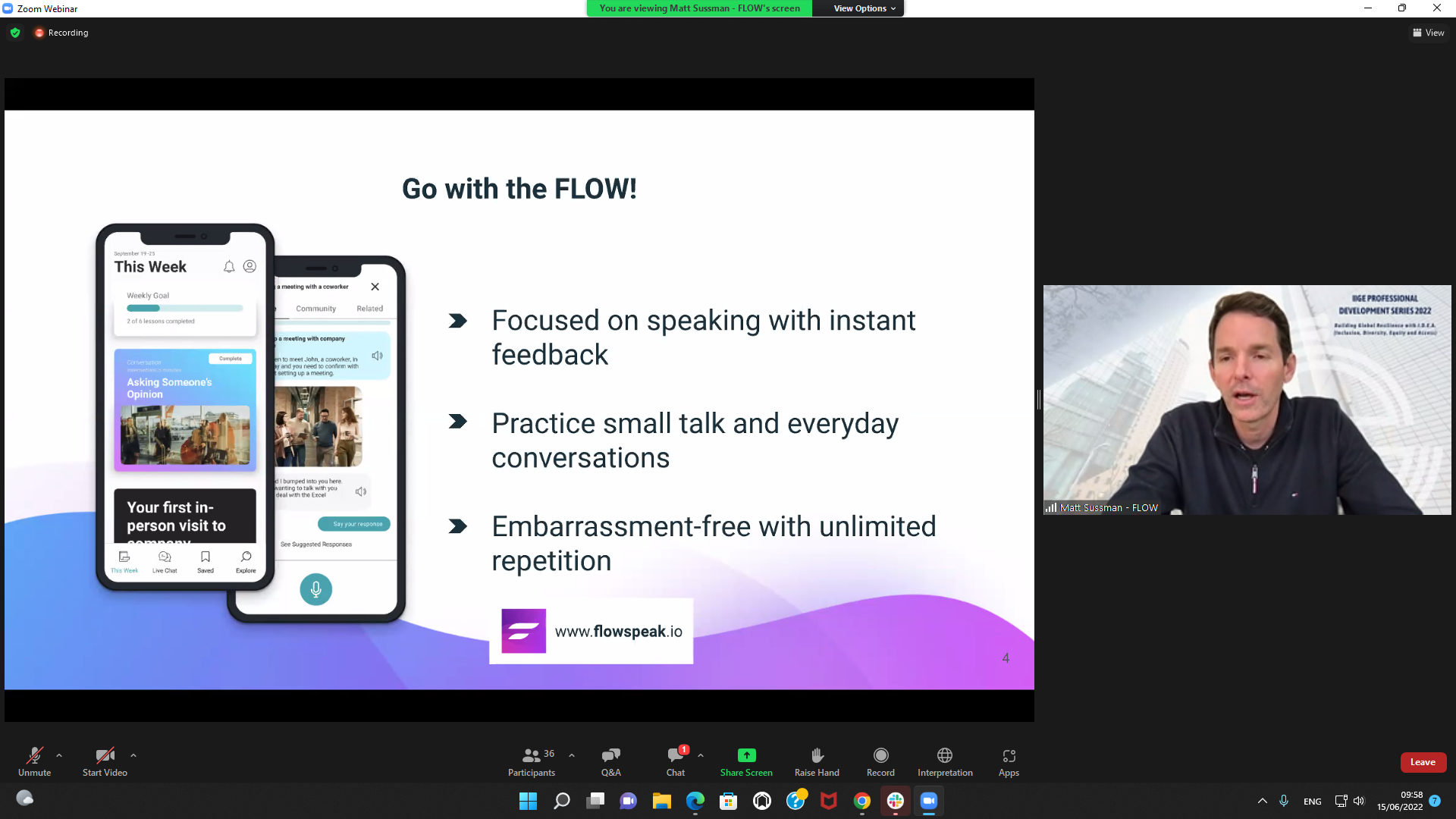Open video options arrow next to Start Video
This screenshot has width=1456, height=819.
[x=133, y=755]
